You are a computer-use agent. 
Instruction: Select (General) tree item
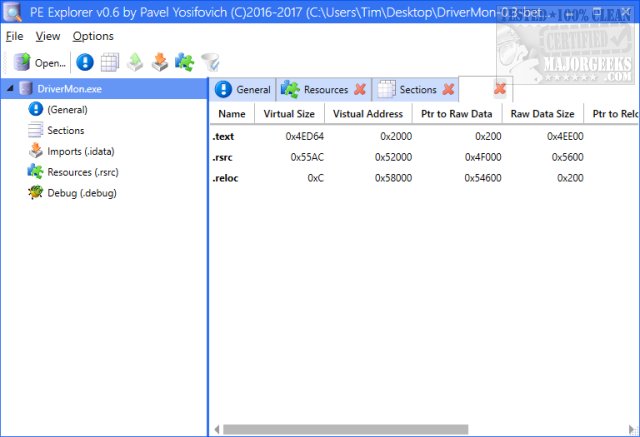pos(67,110)
